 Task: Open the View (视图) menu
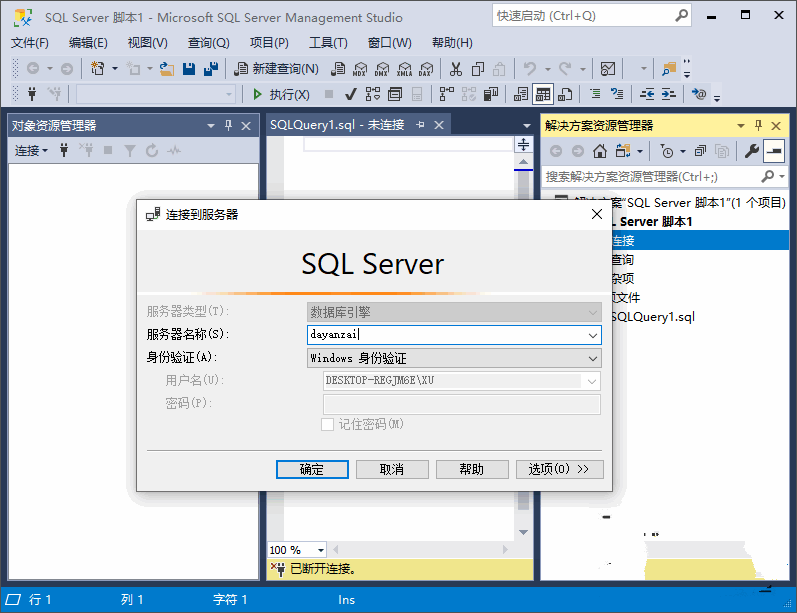[147, 43]
